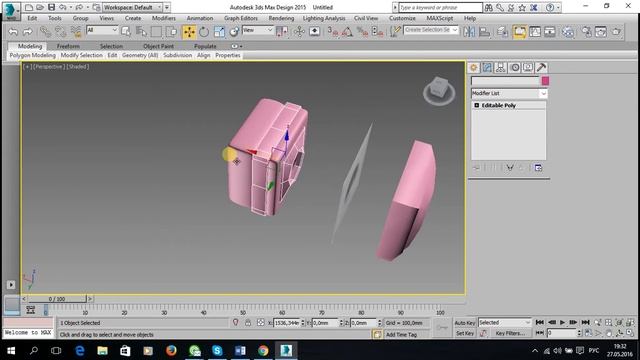Open the application menu logo button
The height and width of the screenshot is (360, 640).
point(11,11)
